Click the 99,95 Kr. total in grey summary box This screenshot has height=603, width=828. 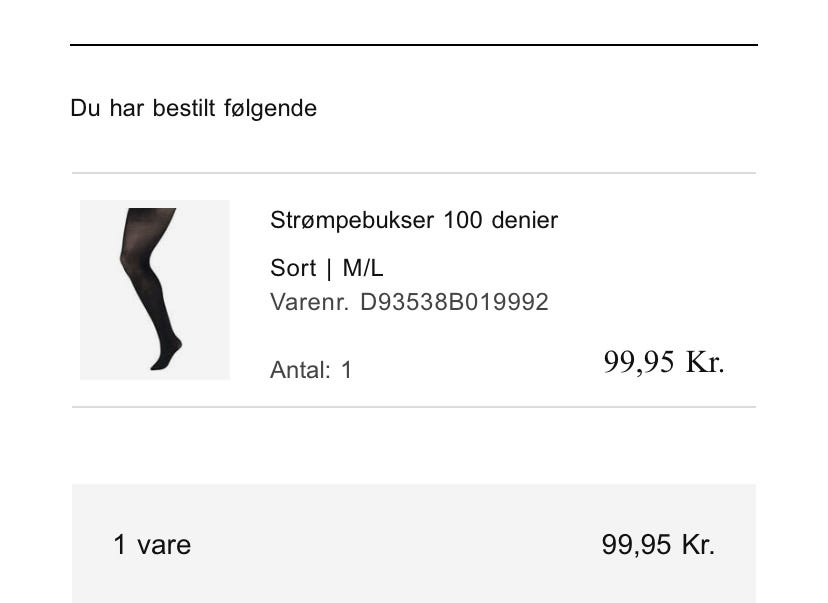coord(658,544)
